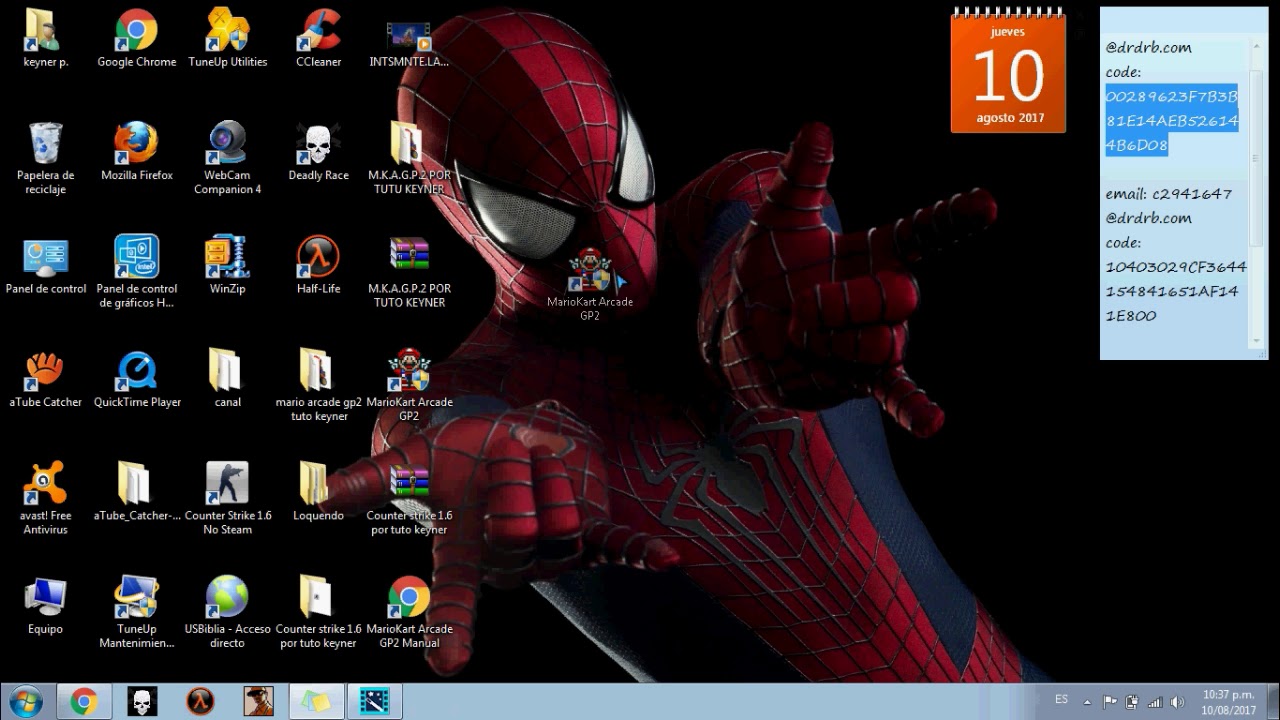This screenshot has width=1280, height=720.
Task: Launch Google Chrome from the desktop shortcut
Action: click(136, 39)
